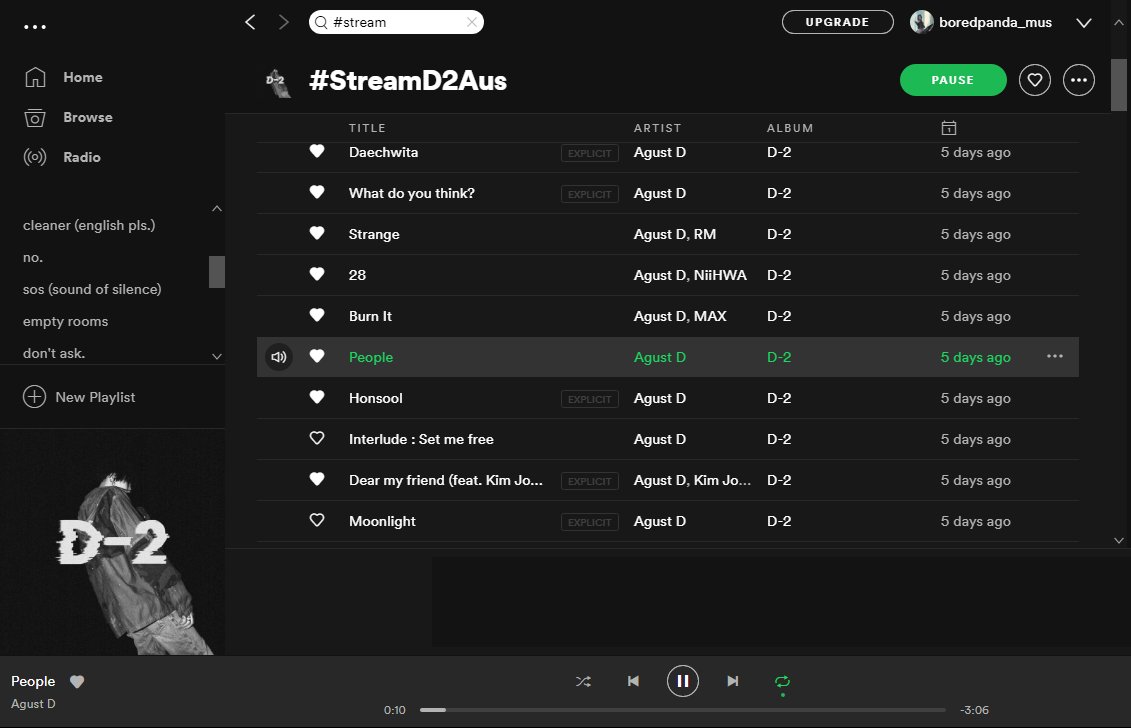Skip to previous track

633,681
